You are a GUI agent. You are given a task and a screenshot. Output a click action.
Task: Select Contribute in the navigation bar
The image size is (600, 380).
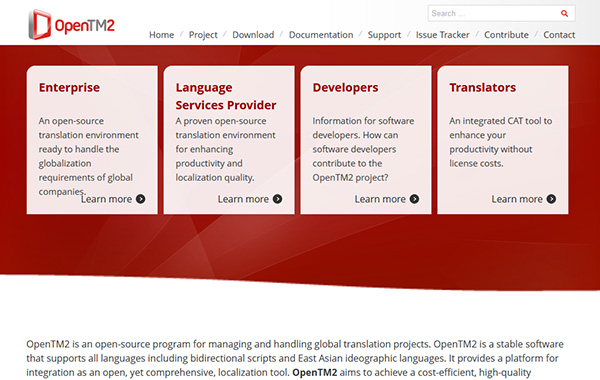(x=506, y=35)
